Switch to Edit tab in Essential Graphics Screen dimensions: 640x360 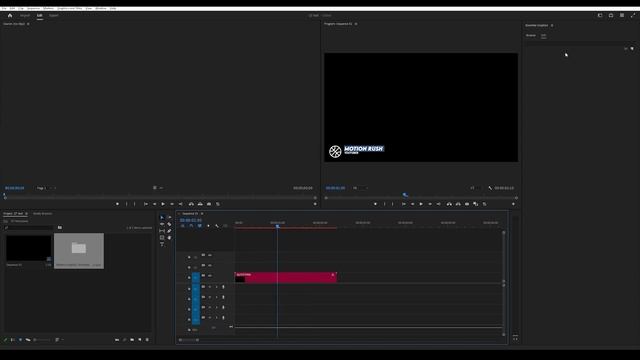pyautogui.click(x=544, y=36)
